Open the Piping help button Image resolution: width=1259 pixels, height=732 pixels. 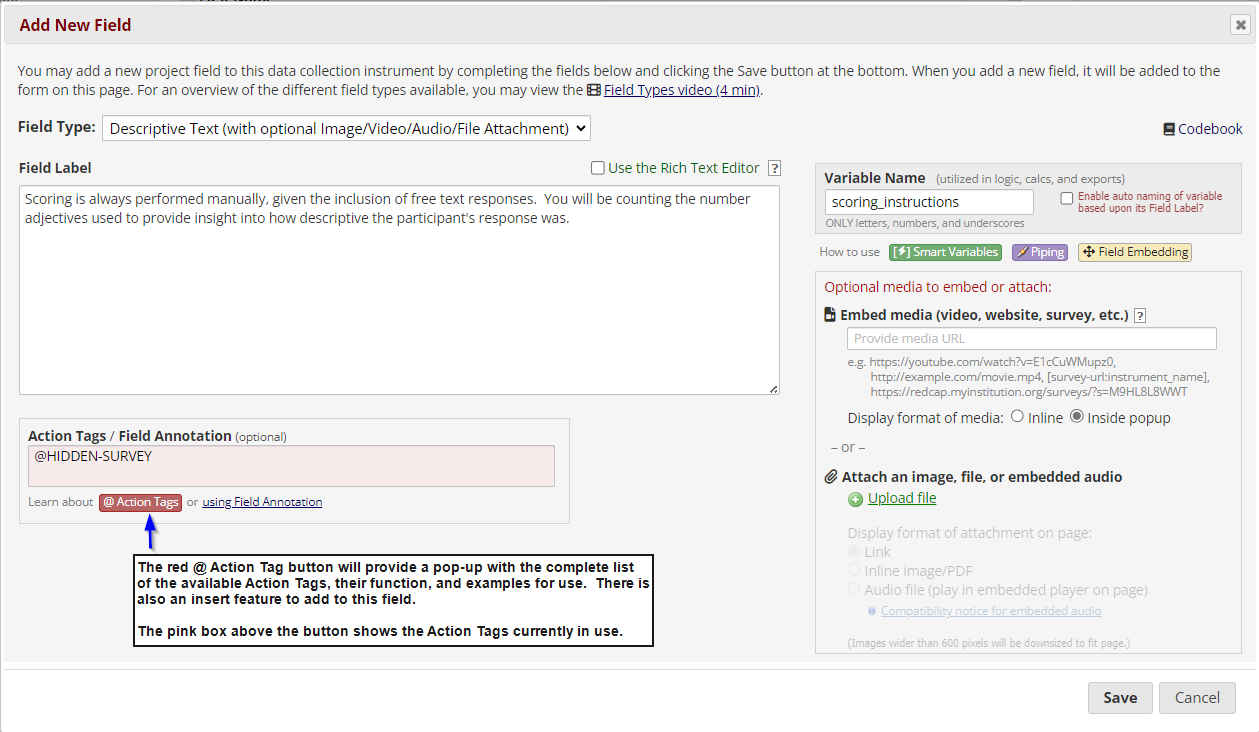(1039, 252)
